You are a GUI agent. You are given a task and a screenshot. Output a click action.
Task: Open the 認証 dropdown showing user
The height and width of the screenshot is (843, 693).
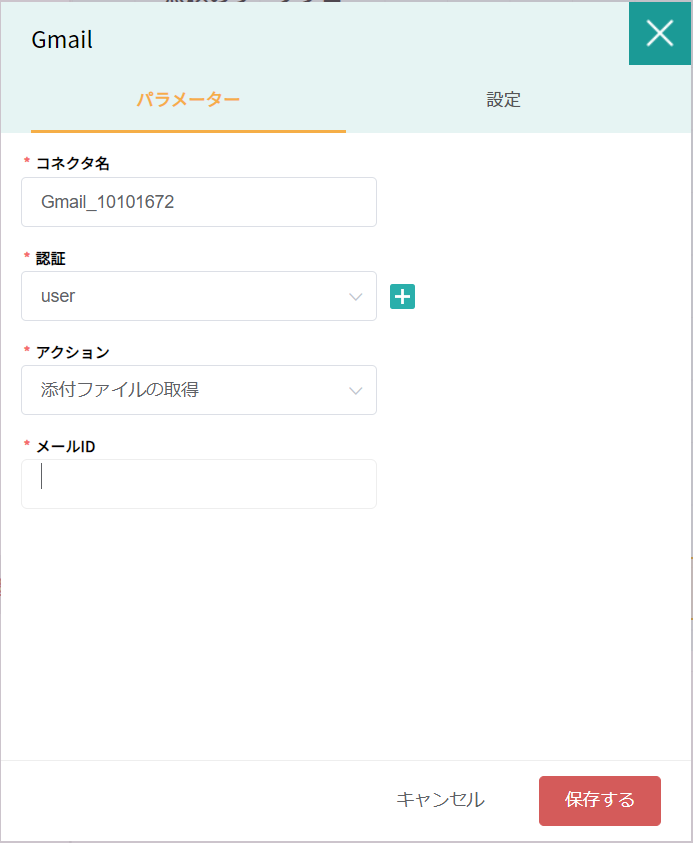tap(199, 296)
